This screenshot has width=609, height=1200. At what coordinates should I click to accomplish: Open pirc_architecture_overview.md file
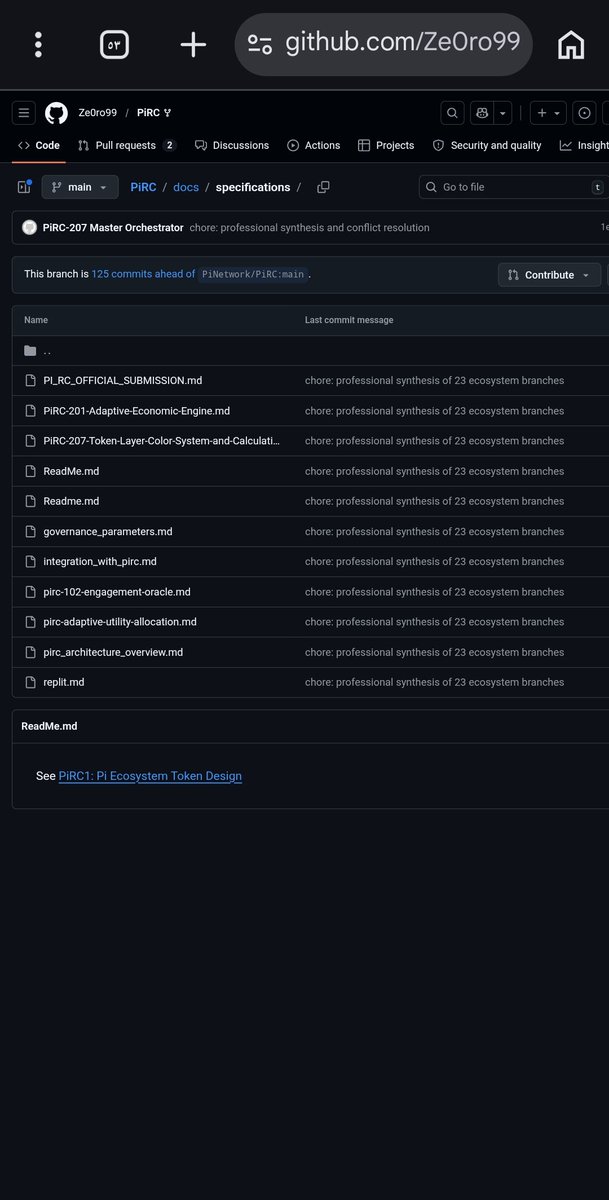coord(113,652)
